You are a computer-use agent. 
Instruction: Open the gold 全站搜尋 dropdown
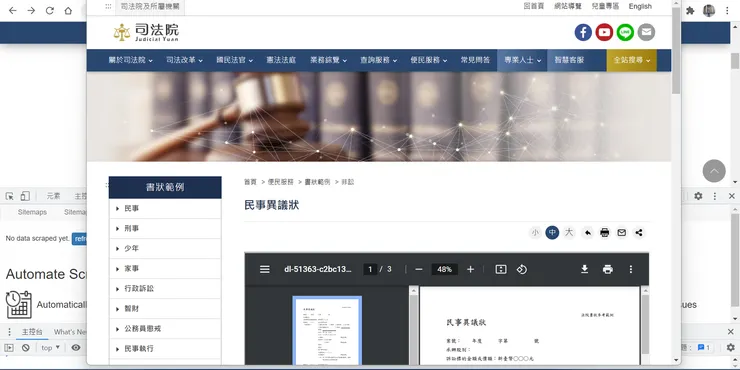pos(631,60)
